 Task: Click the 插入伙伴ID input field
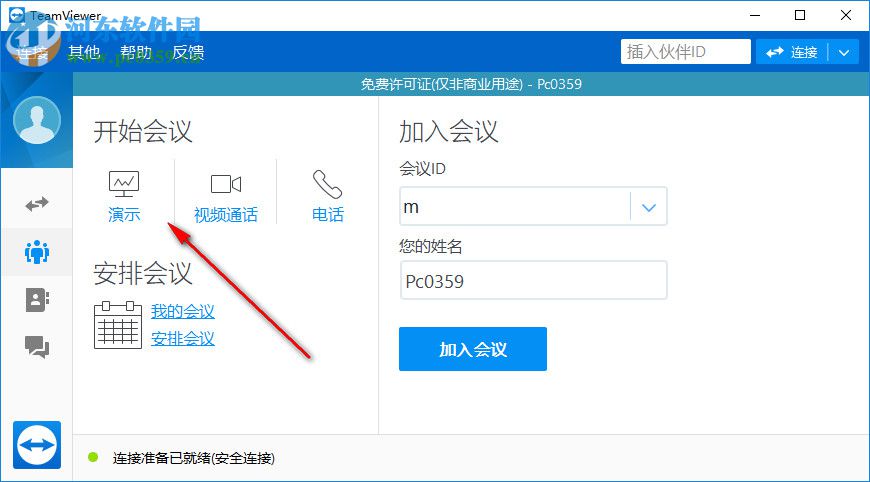pos(686,52)
